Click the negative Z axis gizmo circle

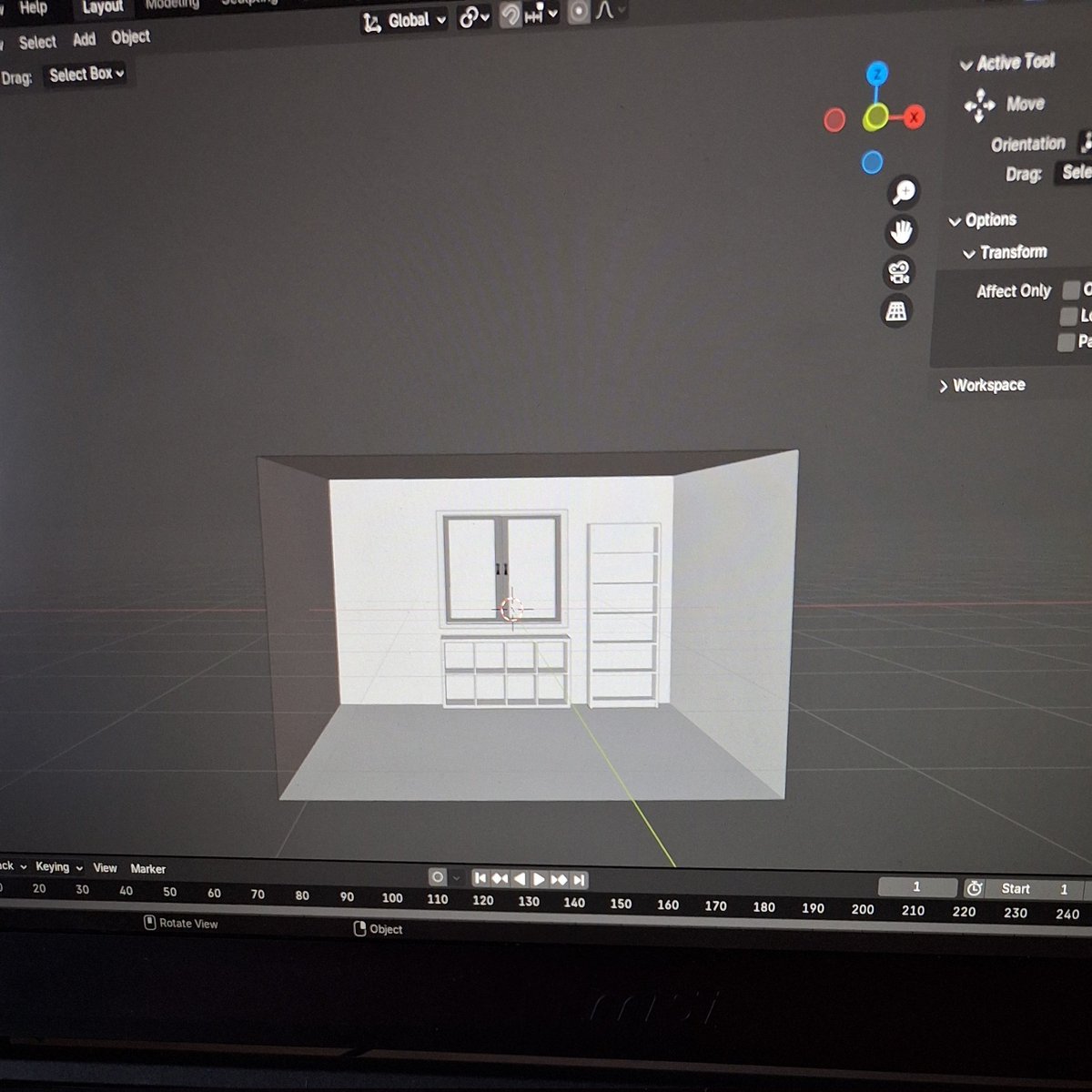(872, 163)
